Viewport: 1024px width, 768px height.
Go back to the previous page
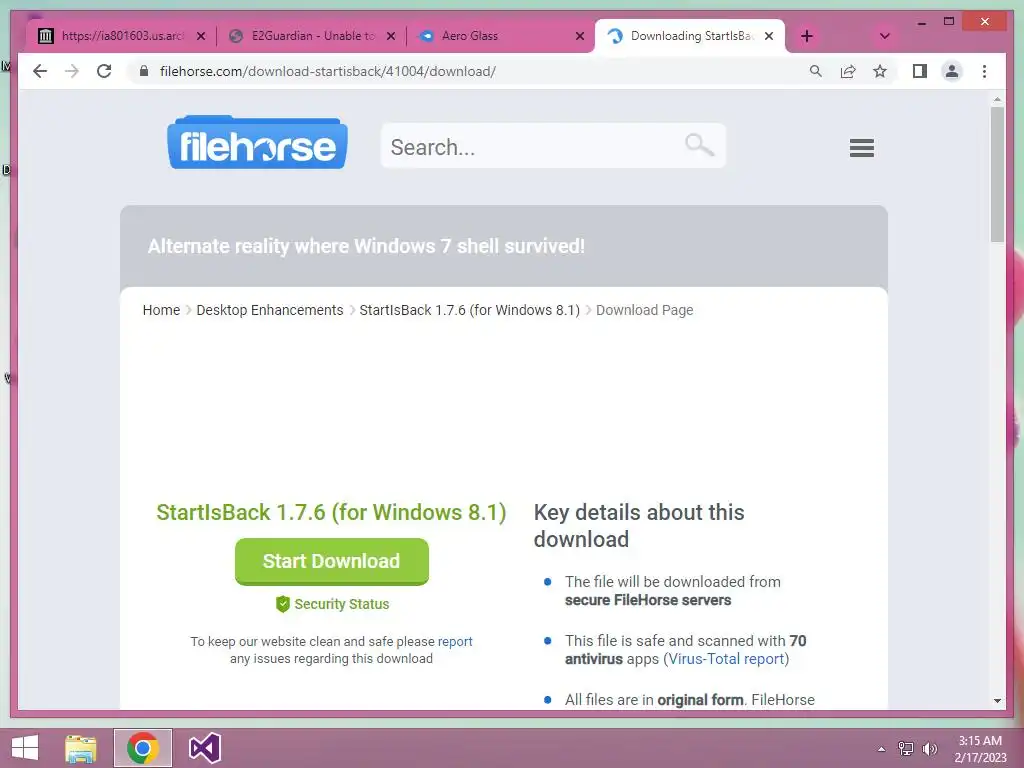point(40,71)
